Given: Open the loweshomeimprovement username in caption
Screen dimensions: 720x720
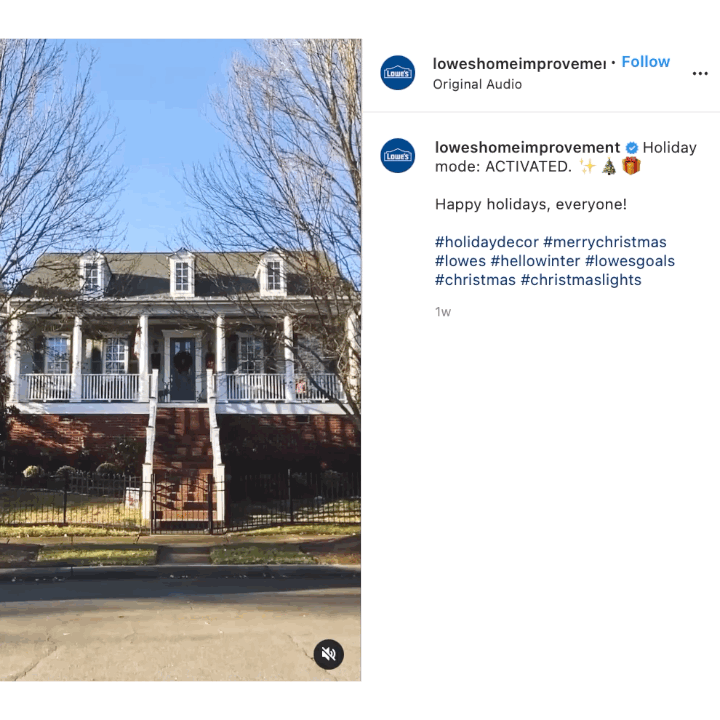Looking at the screenshot, I should pos(527,147).
